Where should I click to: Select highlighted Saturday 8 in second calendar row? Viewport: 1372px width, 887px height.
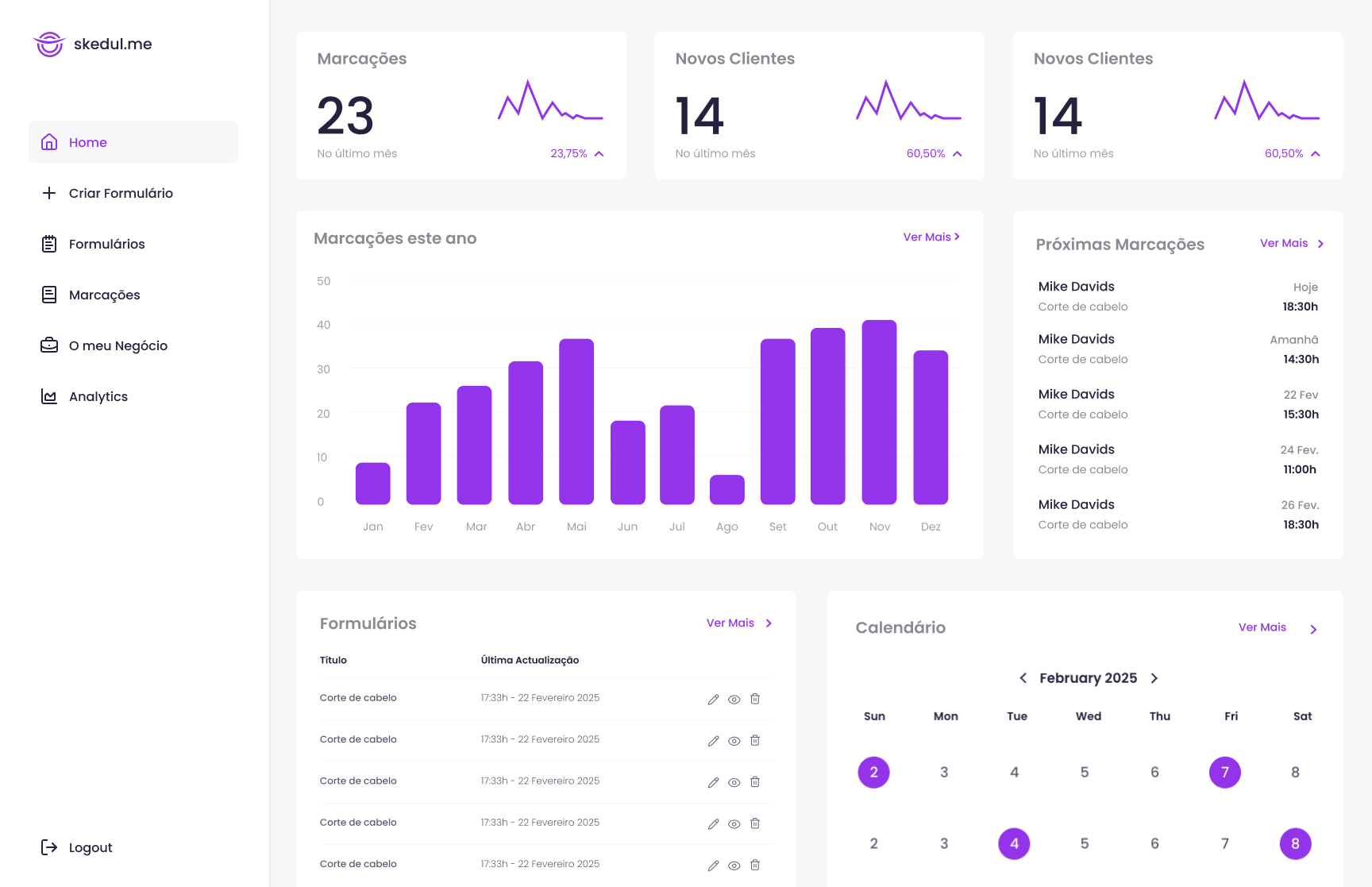tap(1296, 844)
